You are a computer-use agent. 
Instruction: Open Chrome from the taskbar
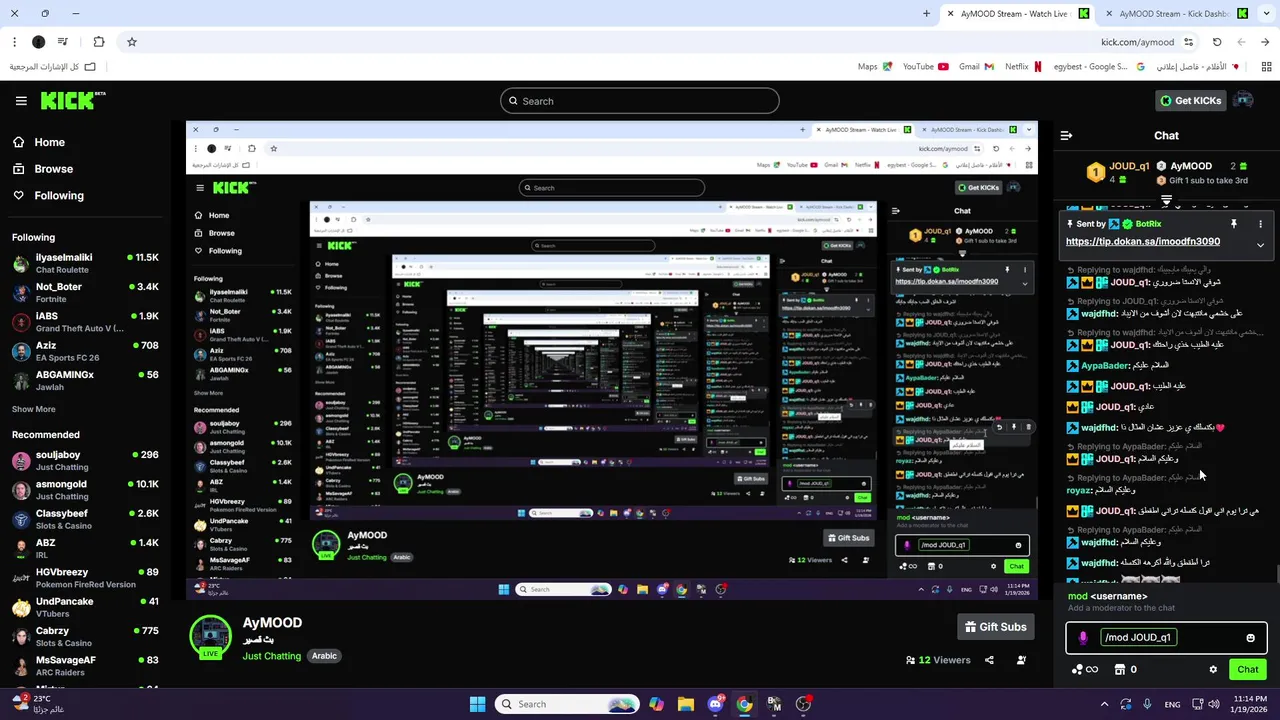(744, 704)
